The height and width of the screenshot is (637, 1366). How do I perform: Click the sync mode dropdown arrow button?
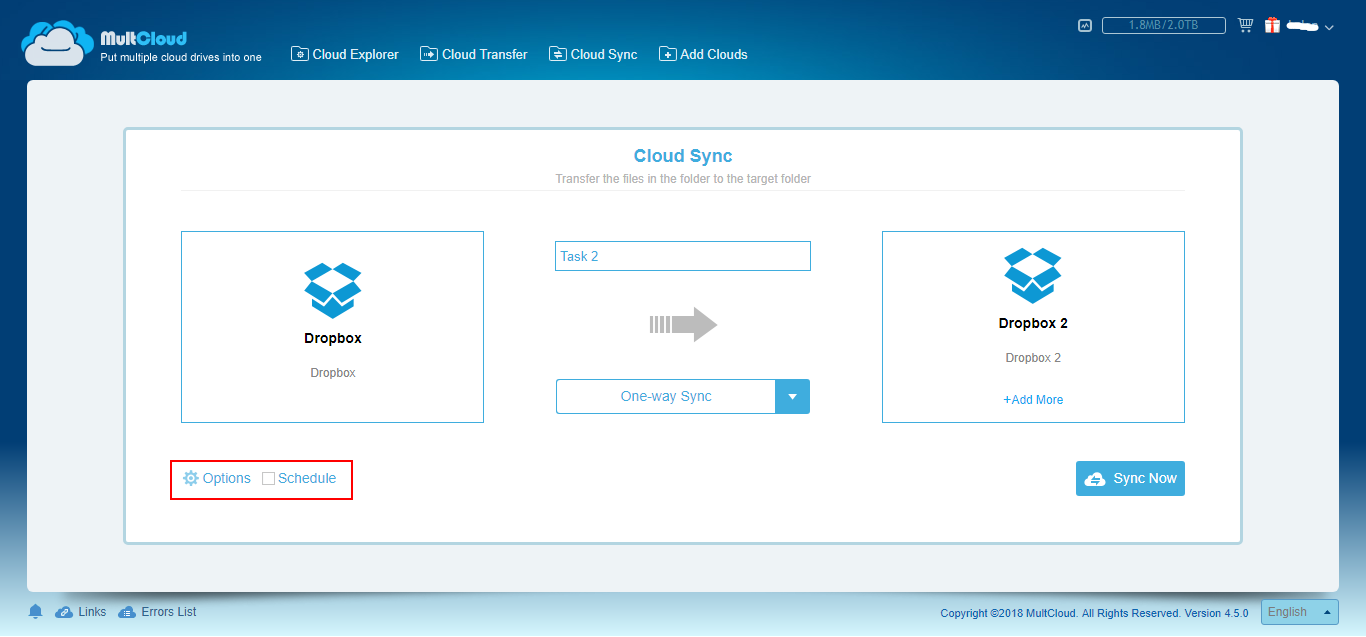(x=792, y=396)
